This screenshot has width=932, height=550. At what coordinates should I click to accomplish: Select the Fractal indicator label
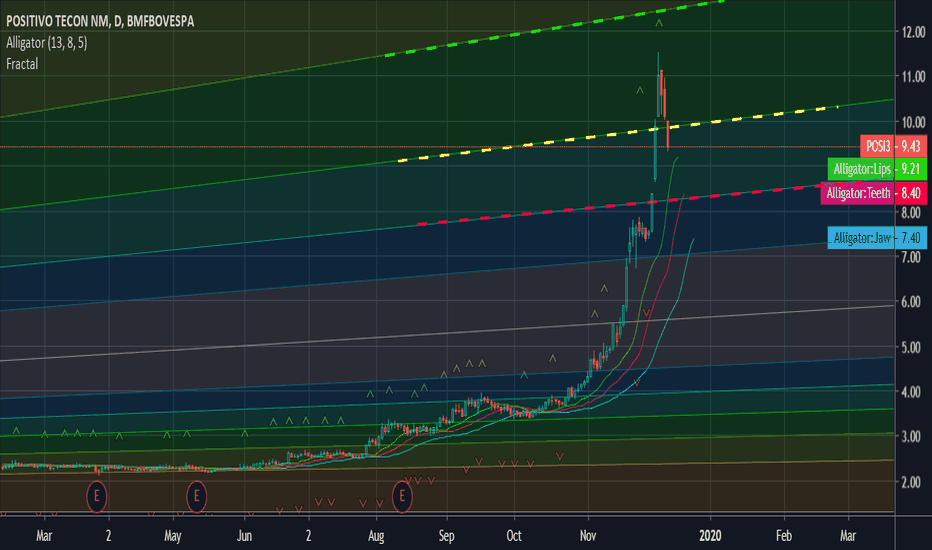[22, 64]
